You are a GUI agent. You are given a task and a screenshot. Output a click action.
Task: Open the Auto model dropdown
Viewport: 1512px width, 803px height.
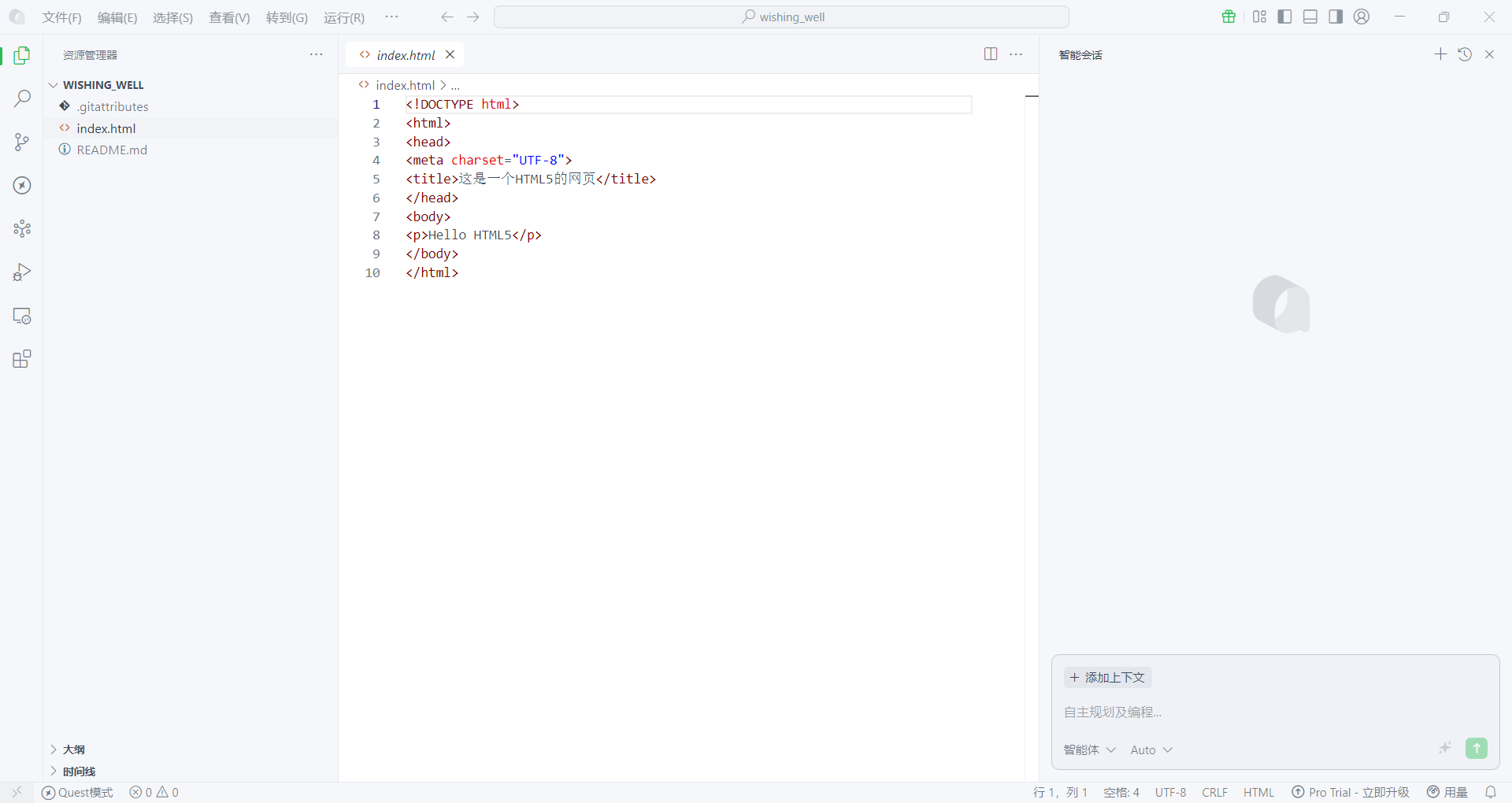(x=1151, y=749)
